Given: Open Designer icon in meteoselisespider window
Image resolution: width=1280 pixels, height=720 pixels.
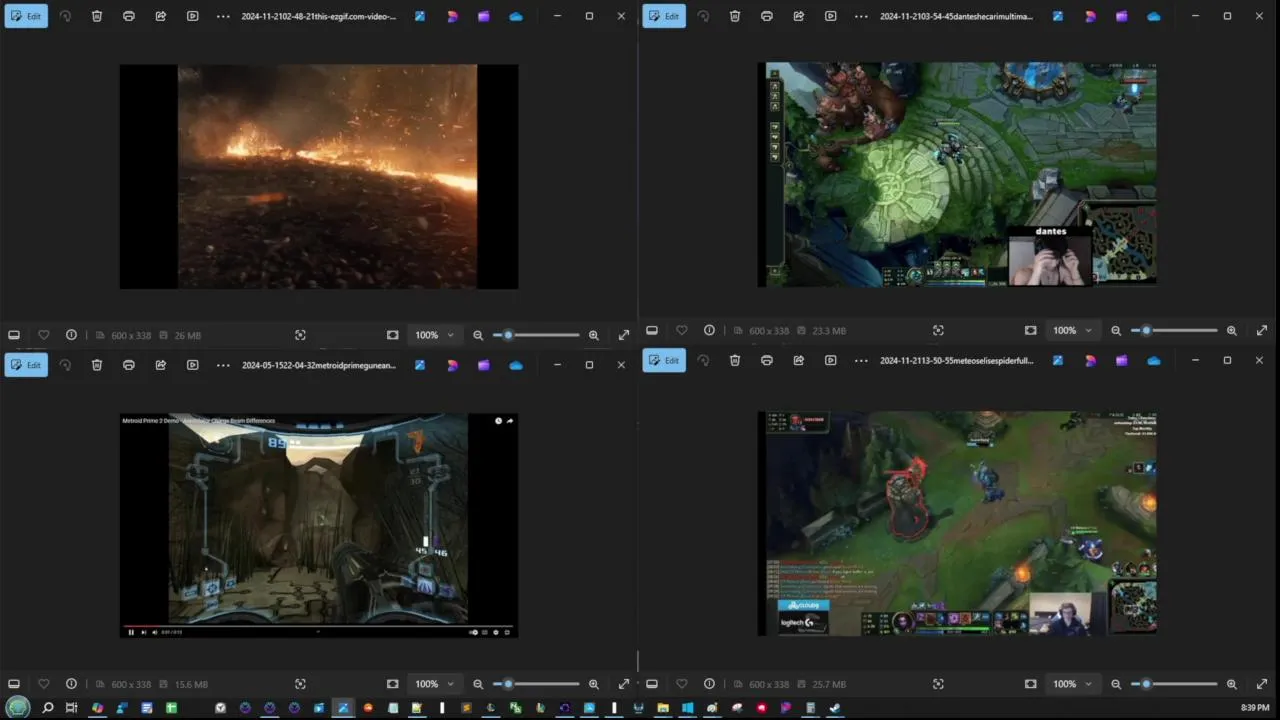Looking at the screenshot, I should click(x=1090, y=360).
